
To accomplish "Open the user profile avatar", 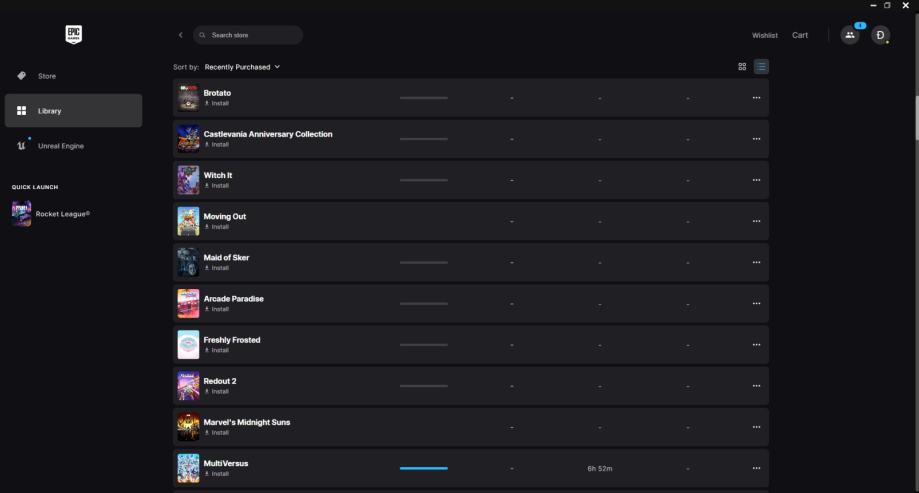I will 880,35.
